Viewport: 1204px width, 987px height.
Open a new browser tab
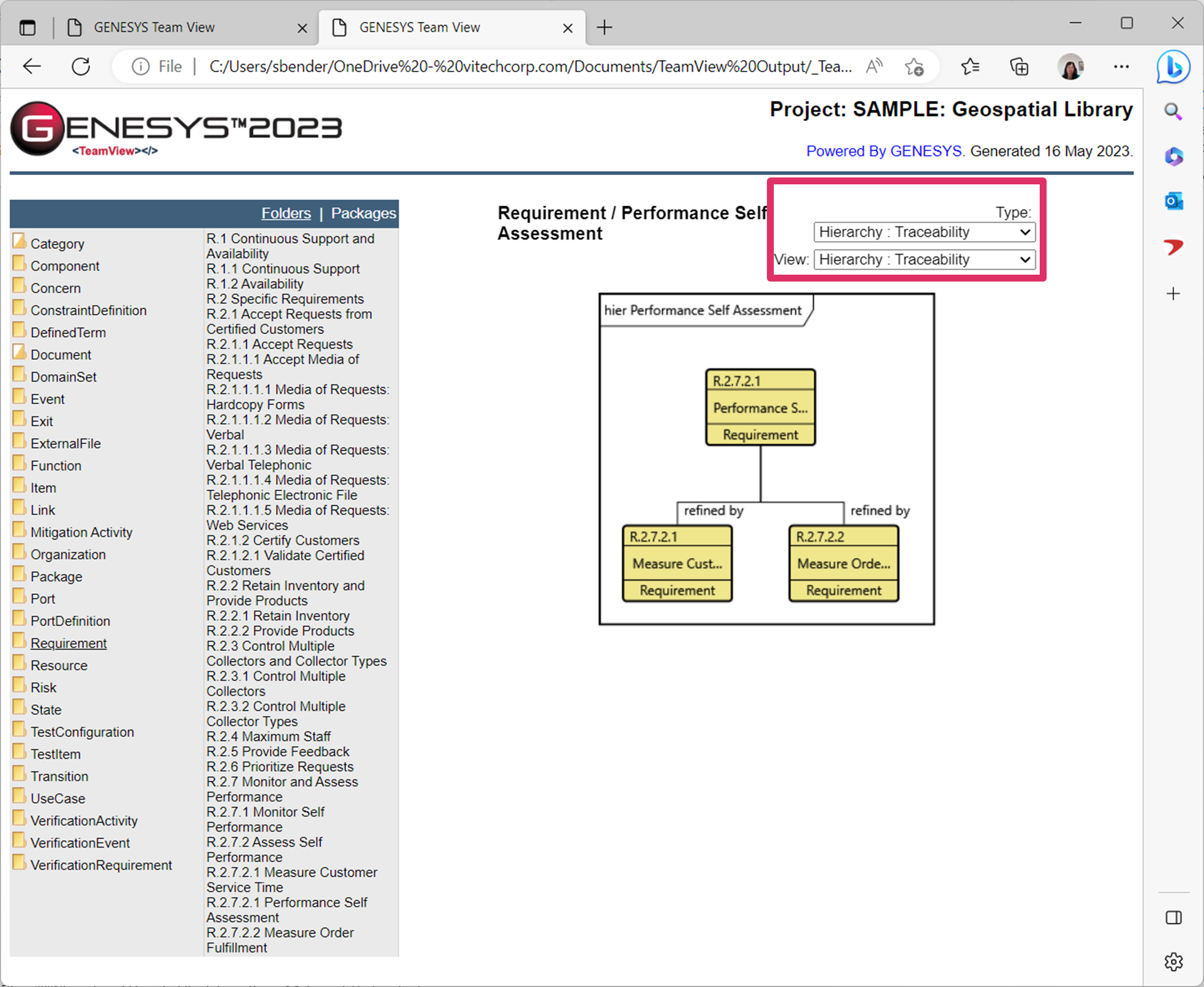(x=604, y=28)
